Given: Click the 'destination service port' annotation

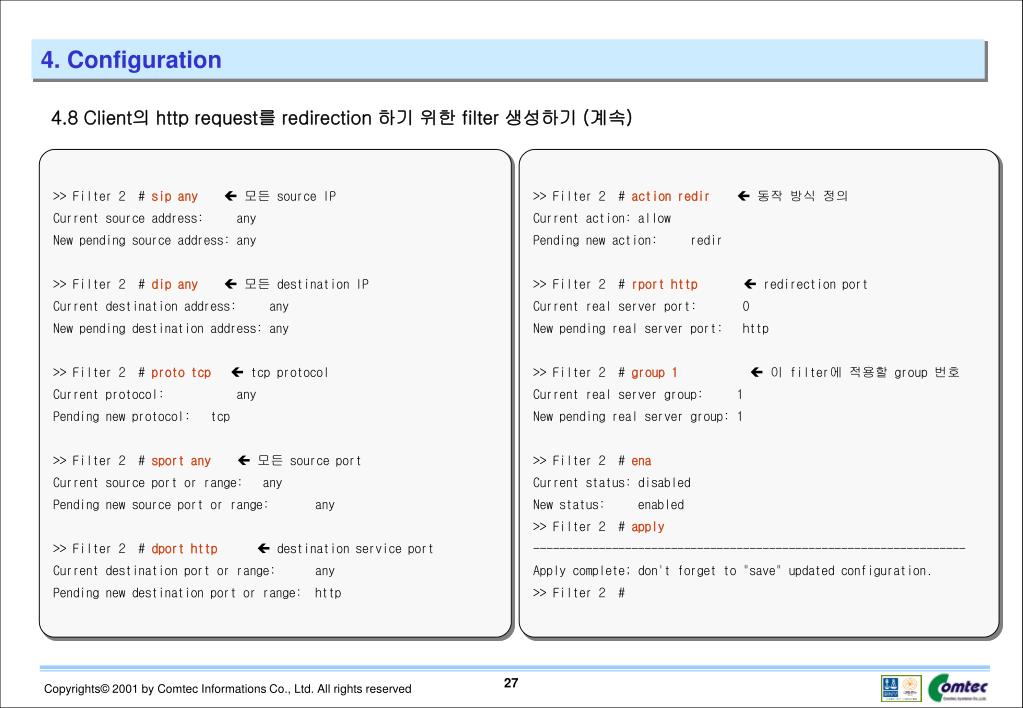Looking at the screenshot, I should [355, 549].
